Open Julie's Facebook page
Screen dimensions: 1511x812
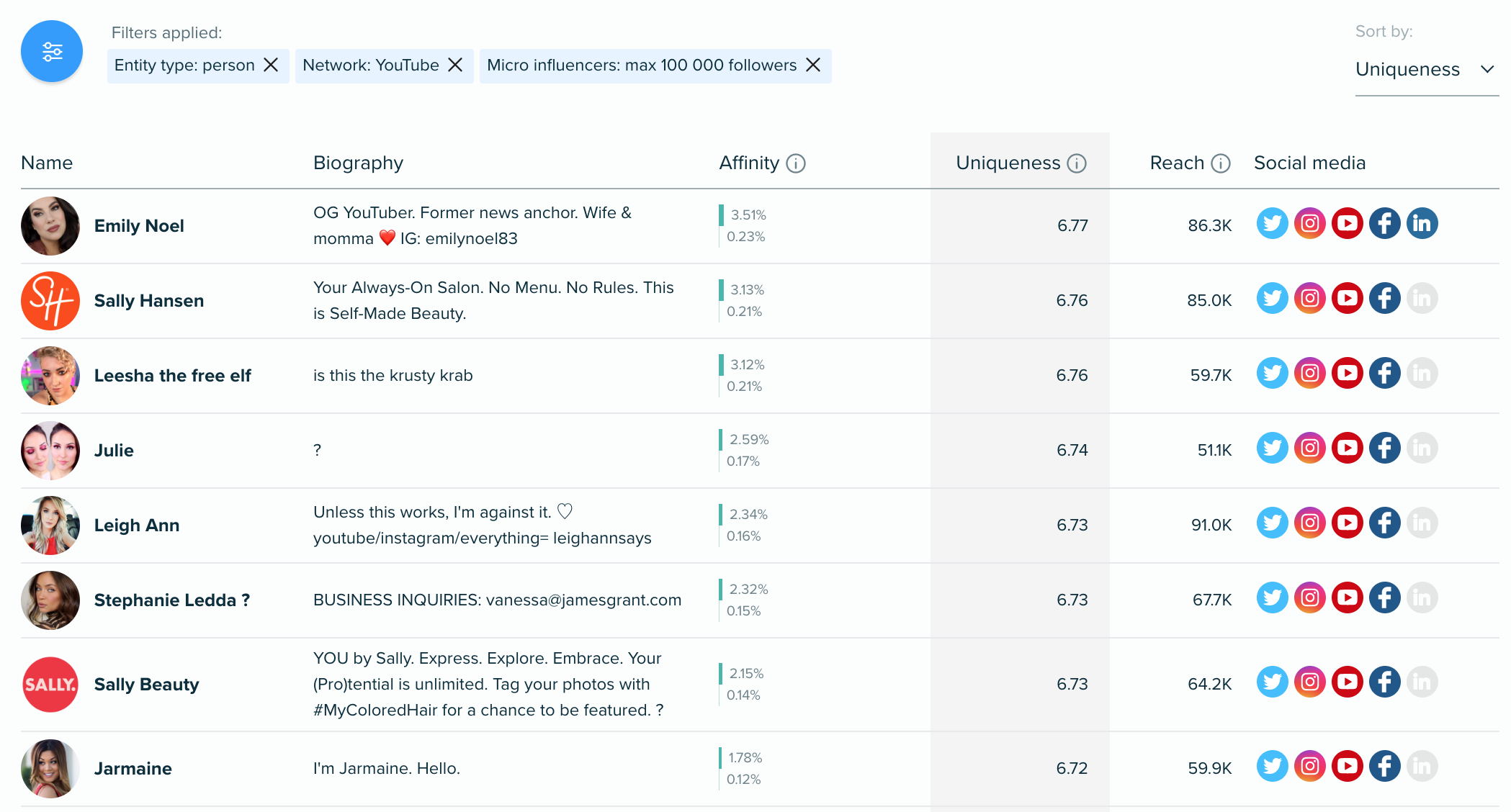1385,448
